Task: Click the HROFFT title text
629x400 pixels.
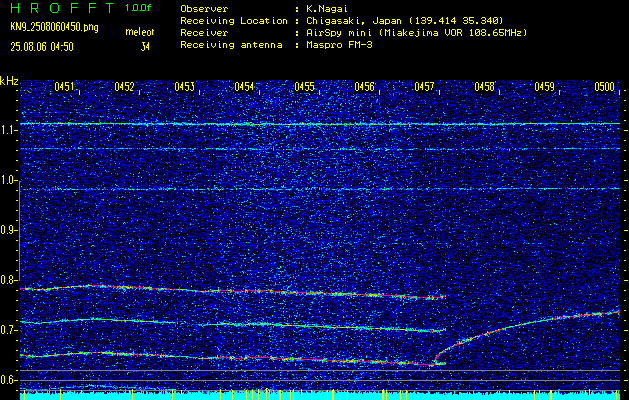Action: tap(62, 8)
